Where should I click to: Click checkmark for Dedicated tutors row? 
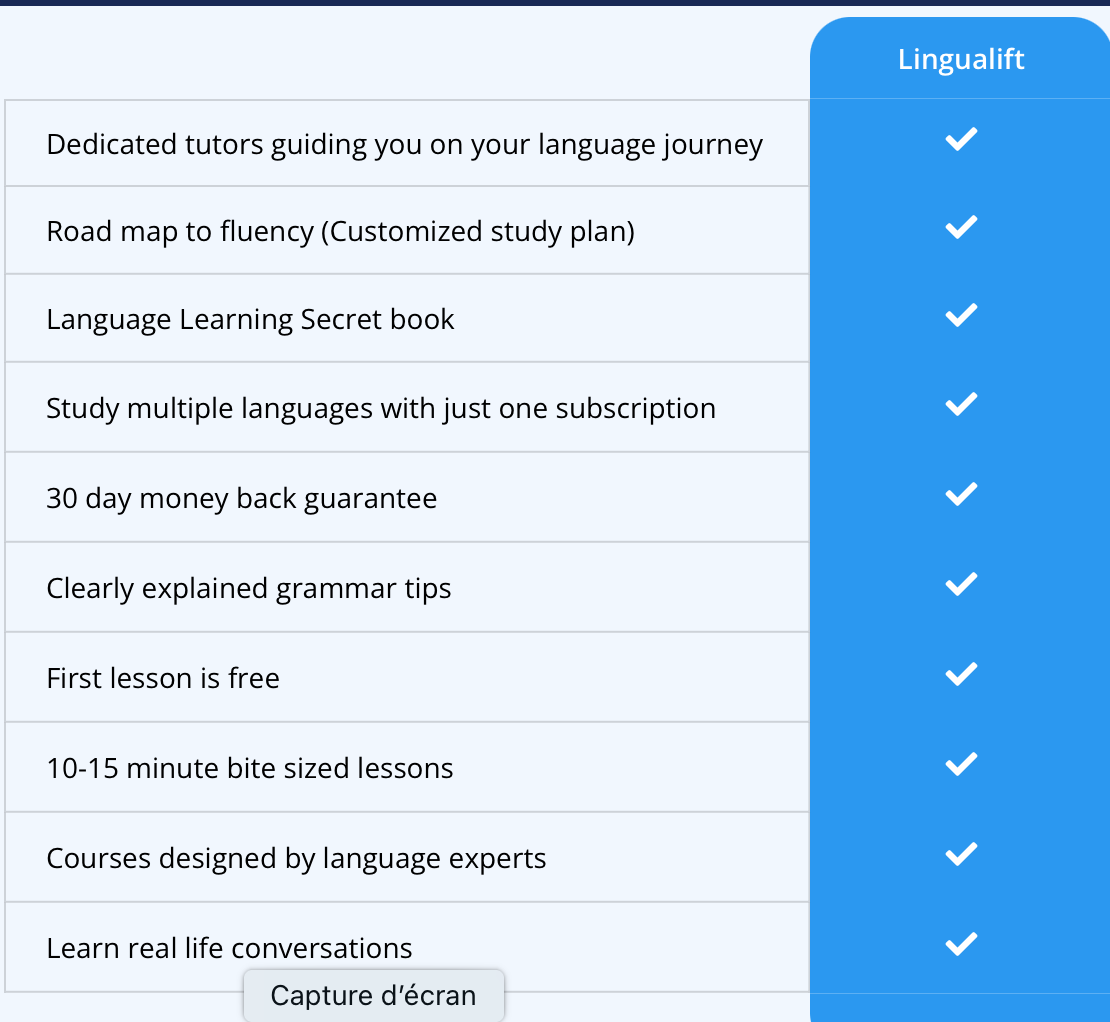coord(960,140)
